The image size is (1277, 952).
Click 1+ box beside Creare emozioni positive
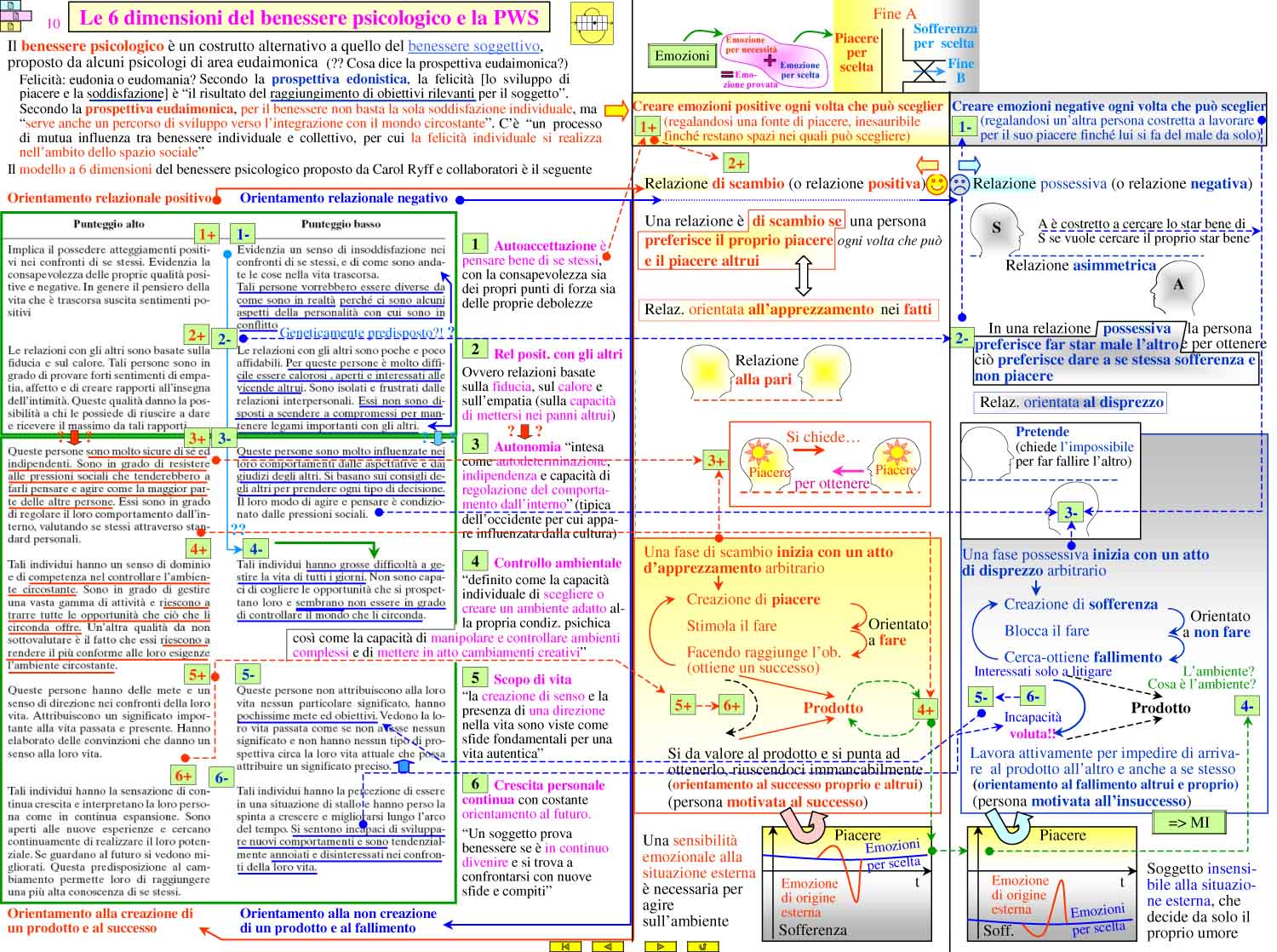point(647,127)
